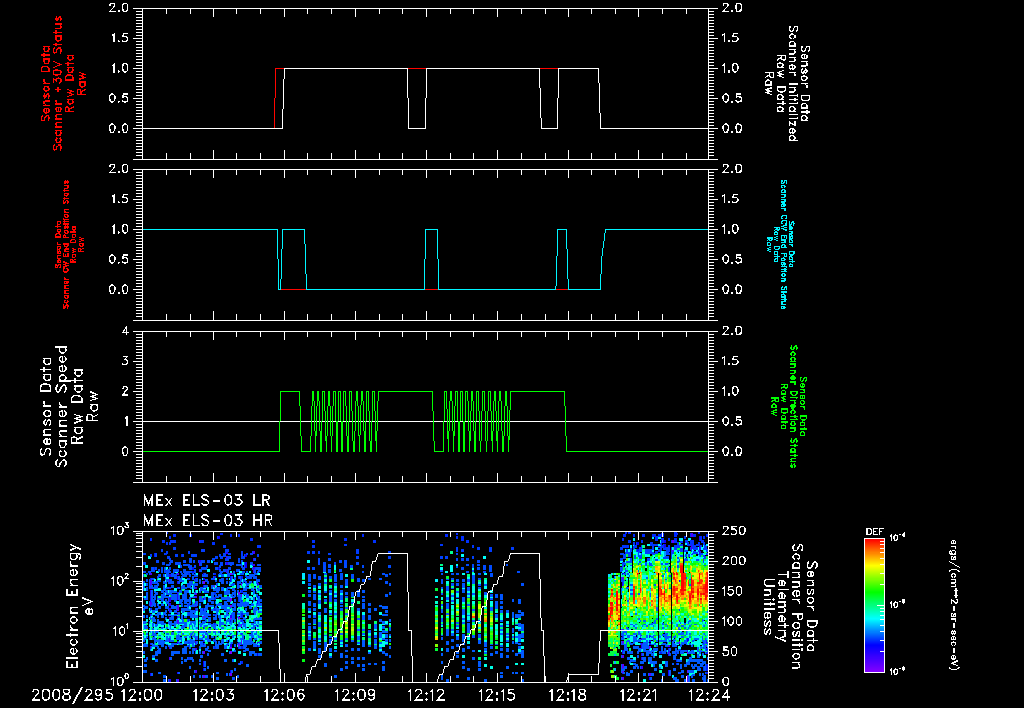Select the white 'Scanner Initialized' axis title
The height and width of the screenshot is (708, 1024).
pyautogui.click(x=786, y=84)
